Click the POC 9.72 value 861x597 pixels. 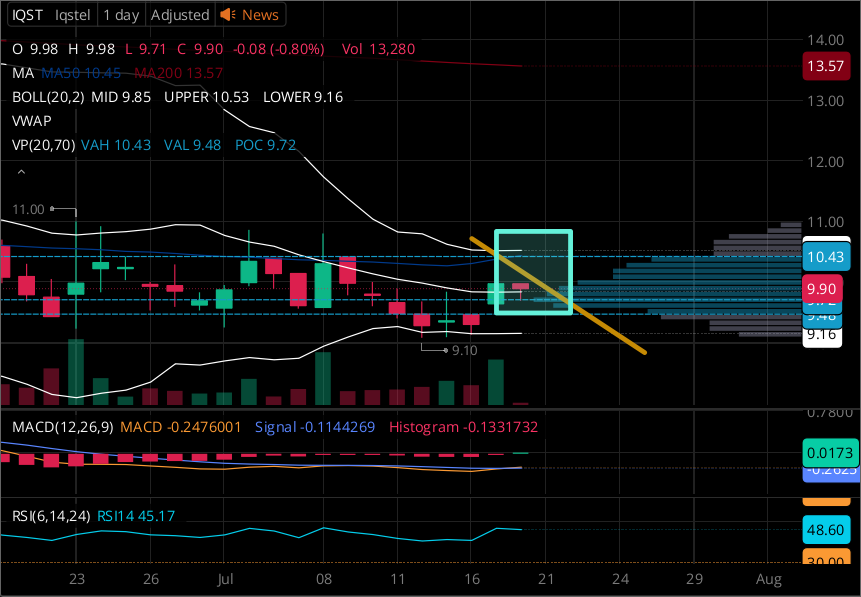(265, 145)
